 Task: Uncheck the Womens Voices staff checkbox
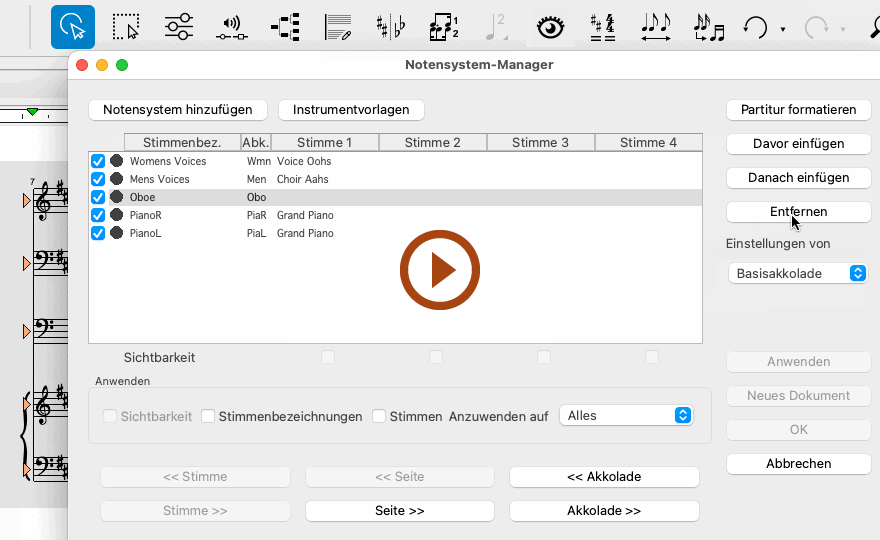(x=98, y=161)
